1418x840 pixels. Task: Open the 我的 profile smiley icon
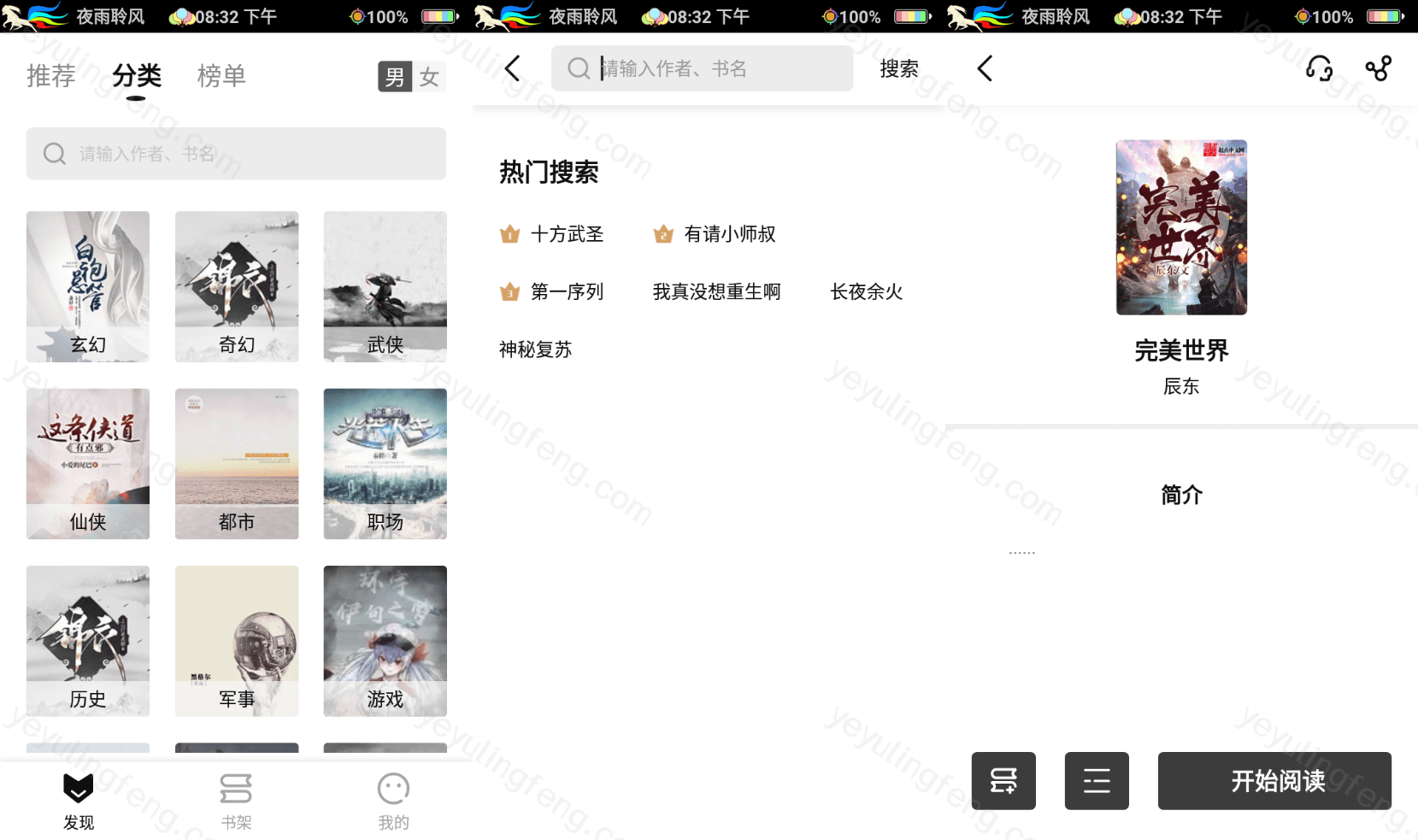(393, 790)
